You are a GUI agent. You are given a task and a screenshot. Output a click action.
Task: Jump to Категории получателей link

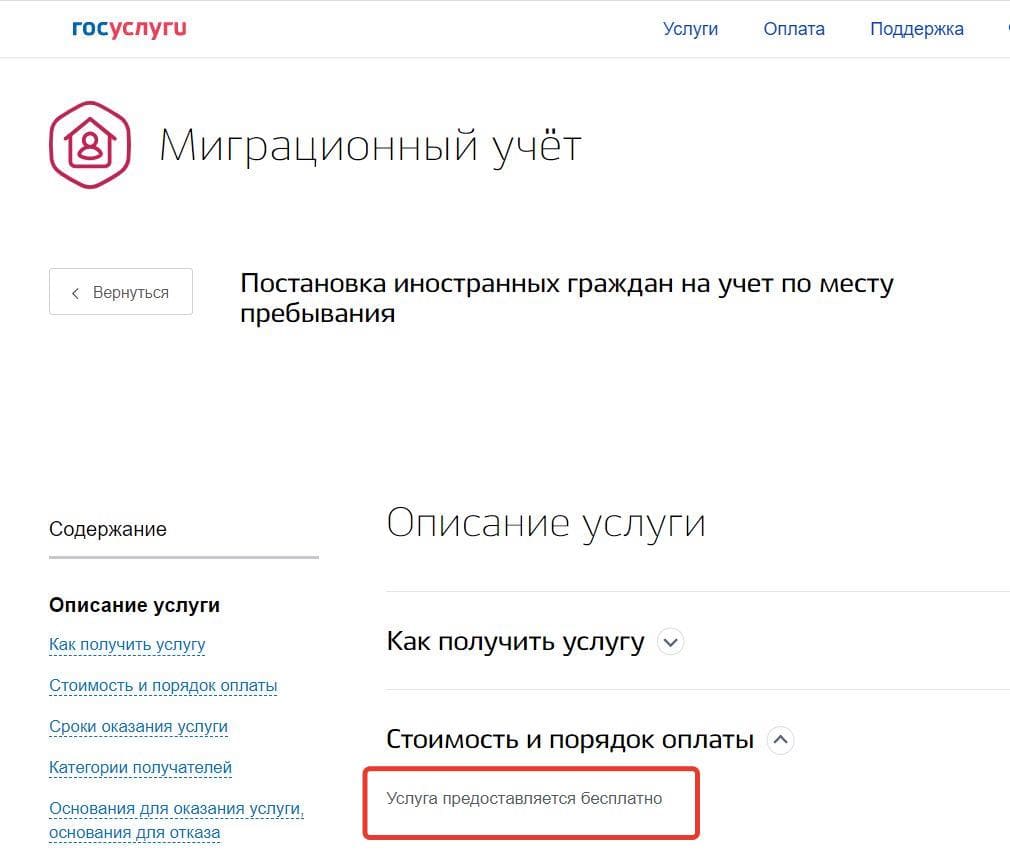(x=140, y=768)
